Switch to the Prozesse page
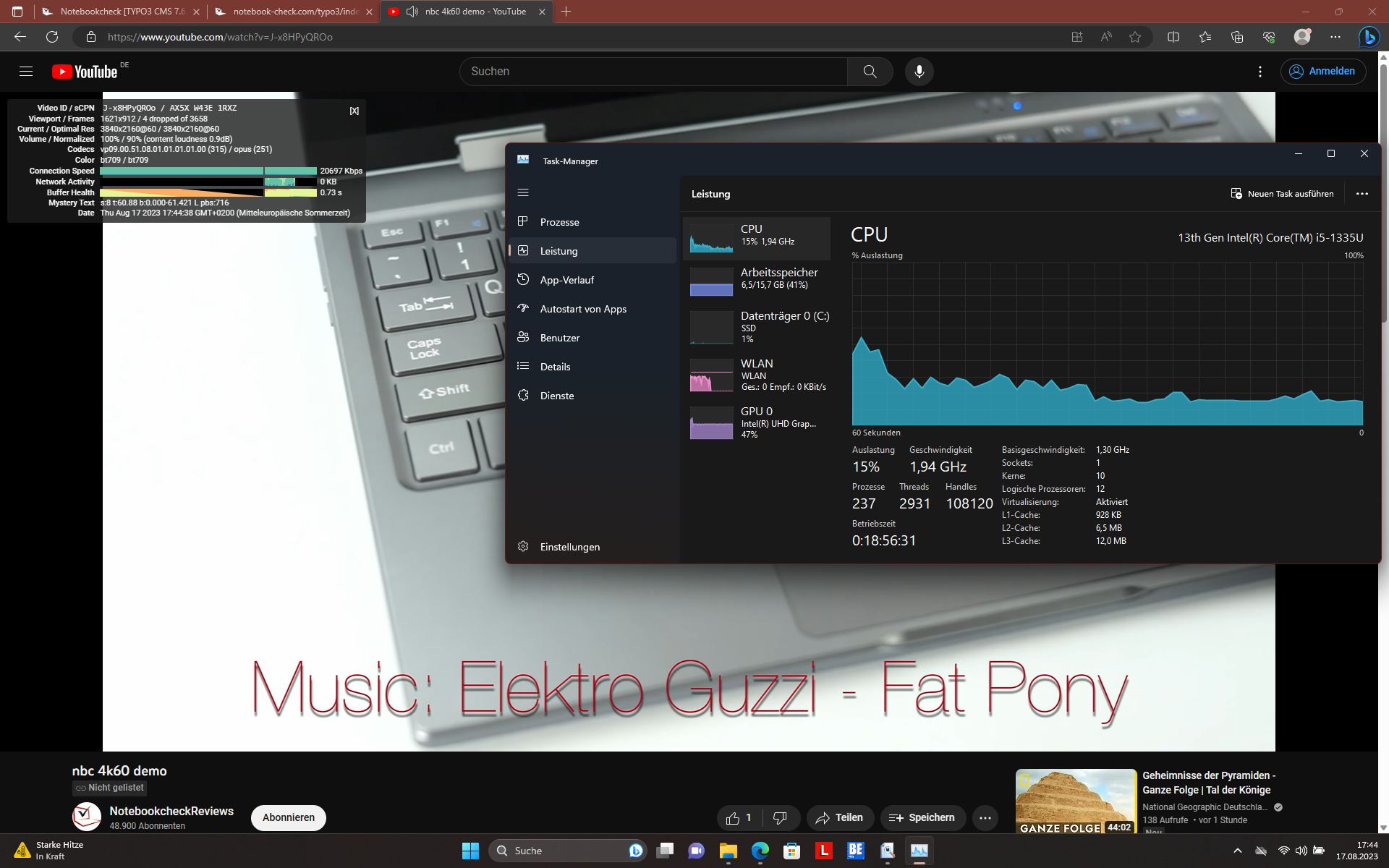Image resolution: width=1389 pixels, height=868 pixels. coord(559,222)
